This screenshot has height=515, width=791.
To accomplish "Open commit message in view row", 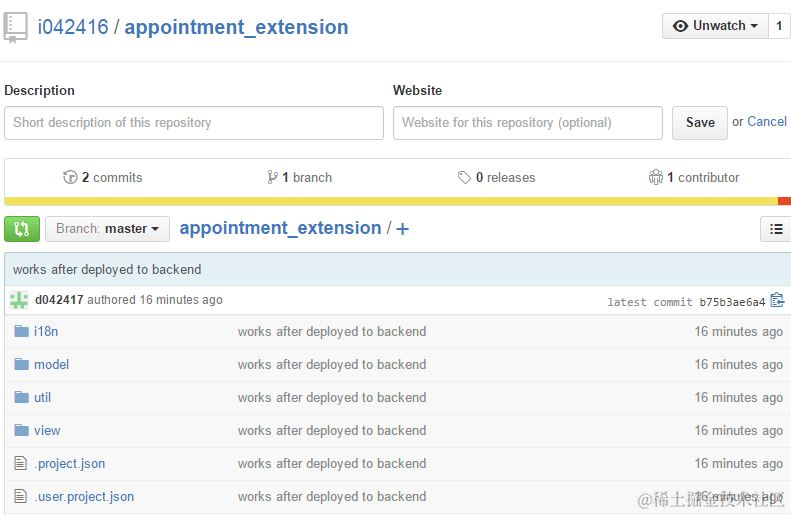I will coord(332,430).
